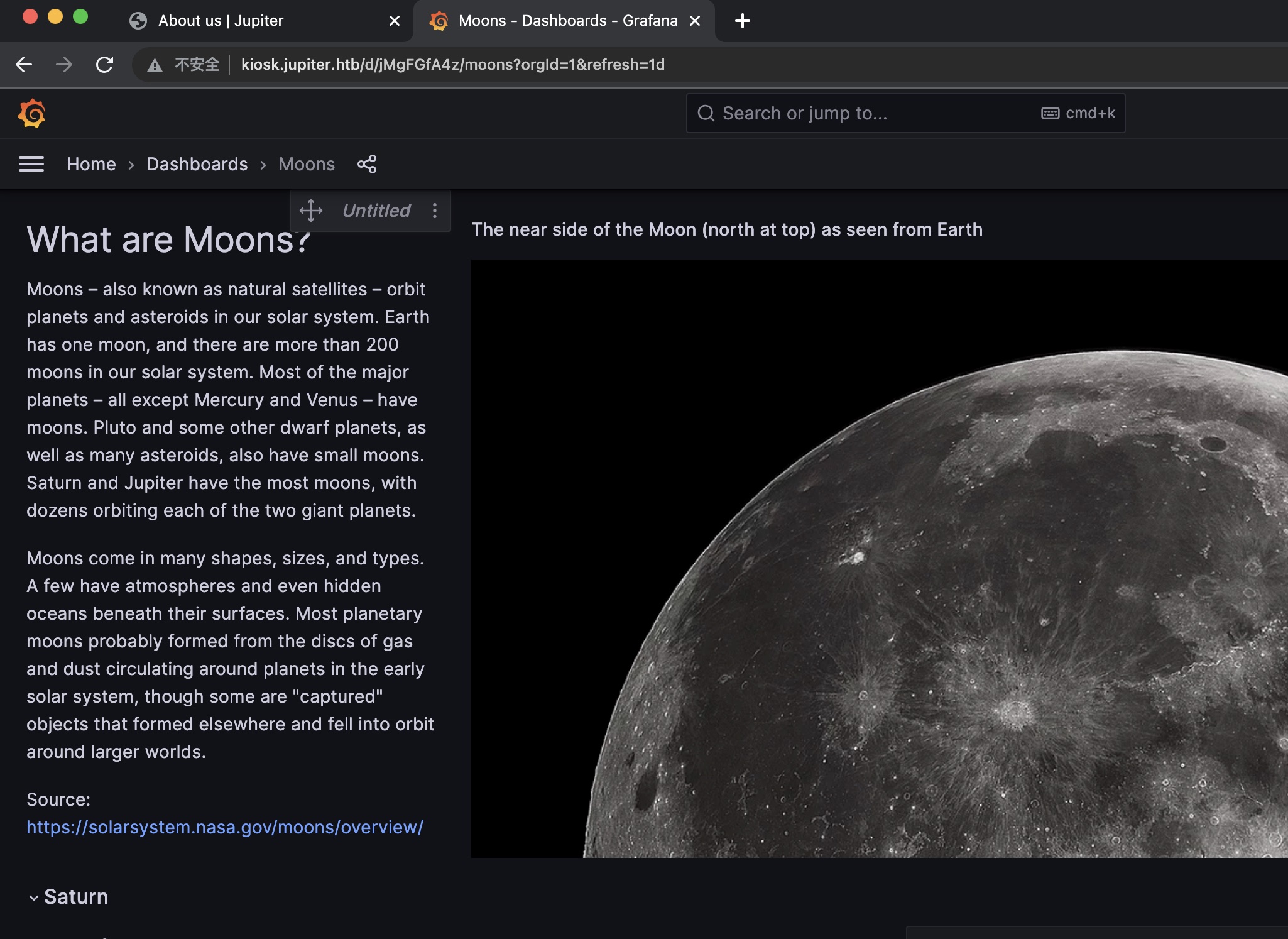1288x939 pixels.
Task: Click the Grafana logo icon
Action: click(x=31, y=114)
